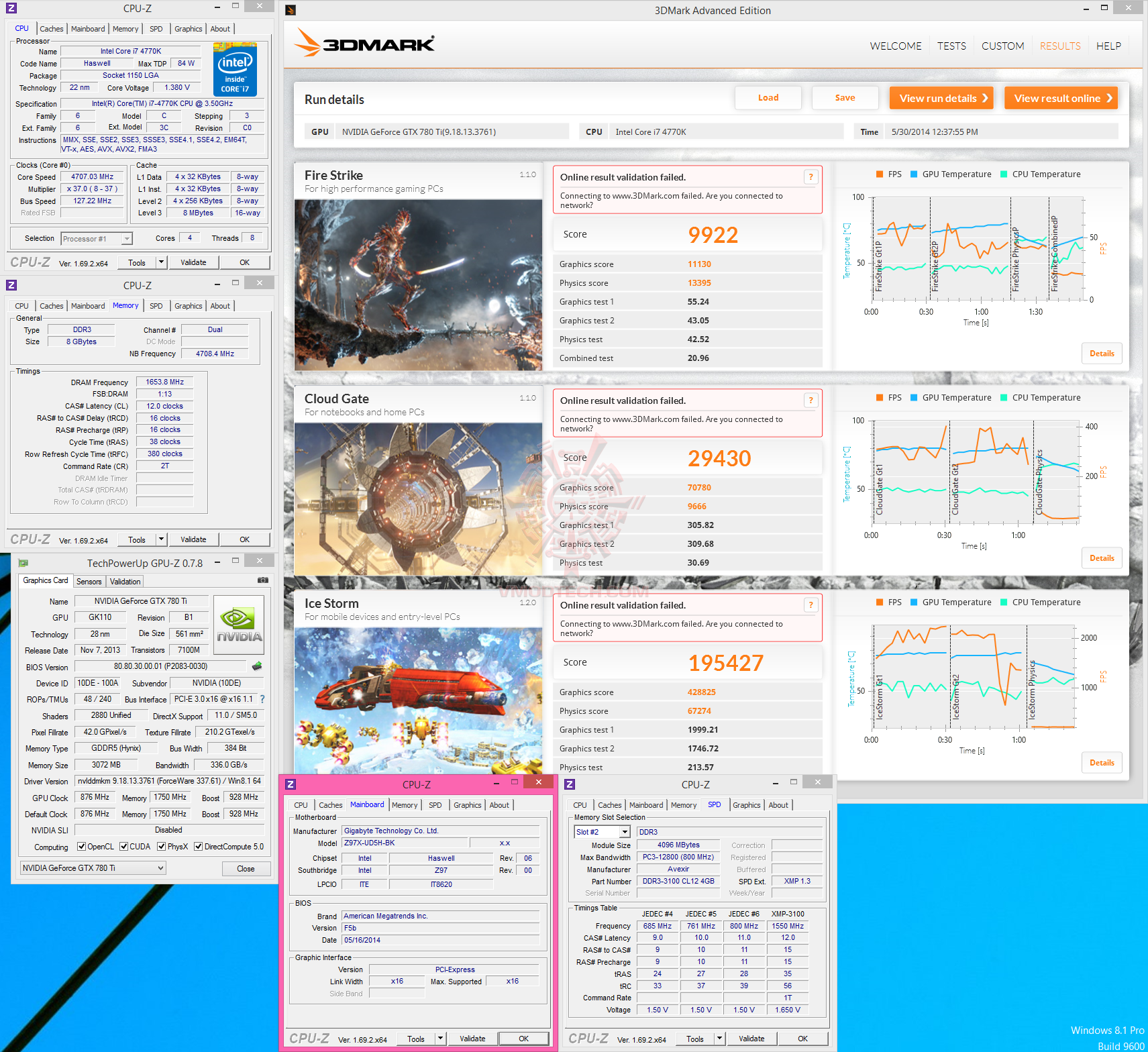
Task: Click the FPS legend swatch for Fire Strike
Action: pos(880,174)
